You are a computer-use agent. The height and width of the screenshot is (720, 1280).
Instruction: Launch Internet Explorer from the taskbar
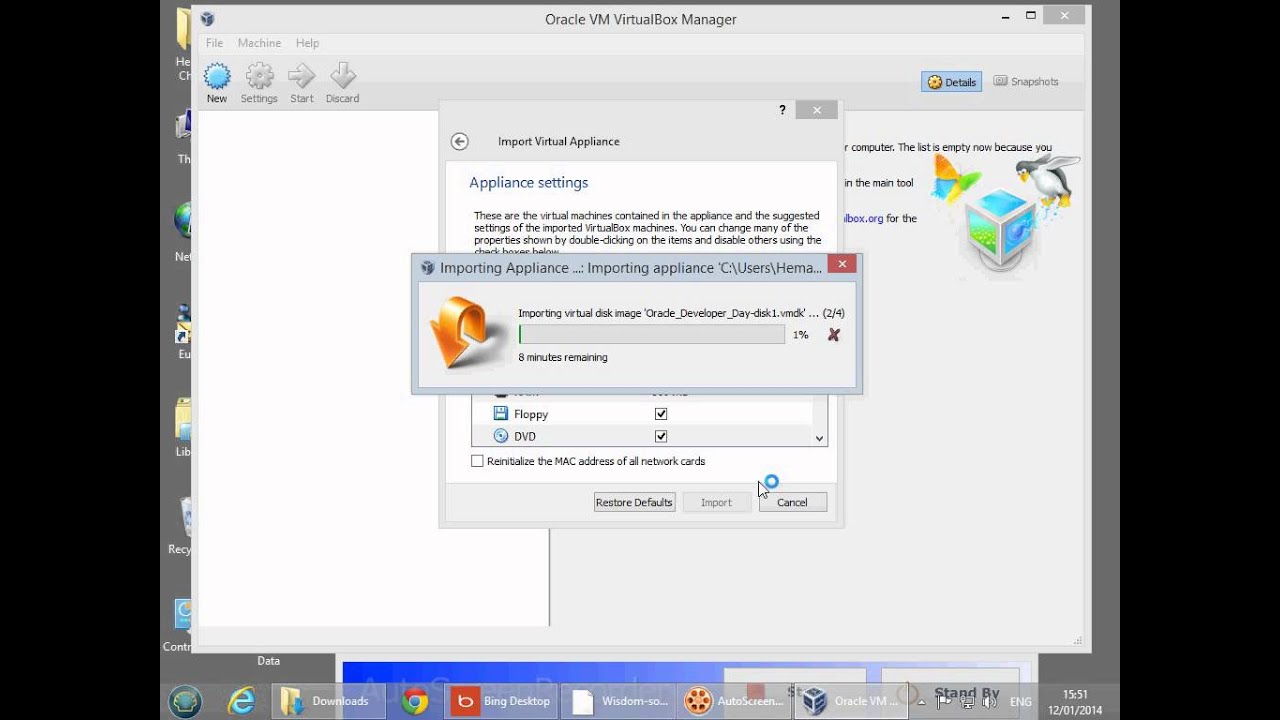241,701
